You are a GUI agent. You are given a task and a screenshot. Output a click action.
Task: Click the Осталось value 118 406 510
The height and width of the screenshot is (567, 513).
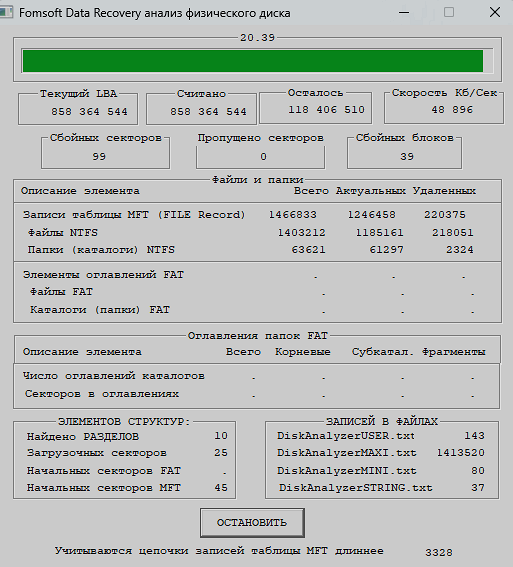(326, 110)
